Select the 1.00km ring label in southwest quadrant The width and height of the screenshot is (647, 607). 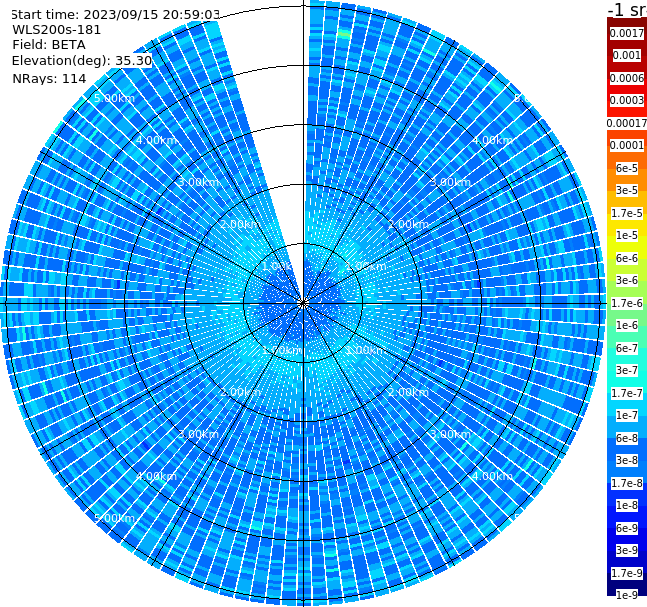click(282, 350)
